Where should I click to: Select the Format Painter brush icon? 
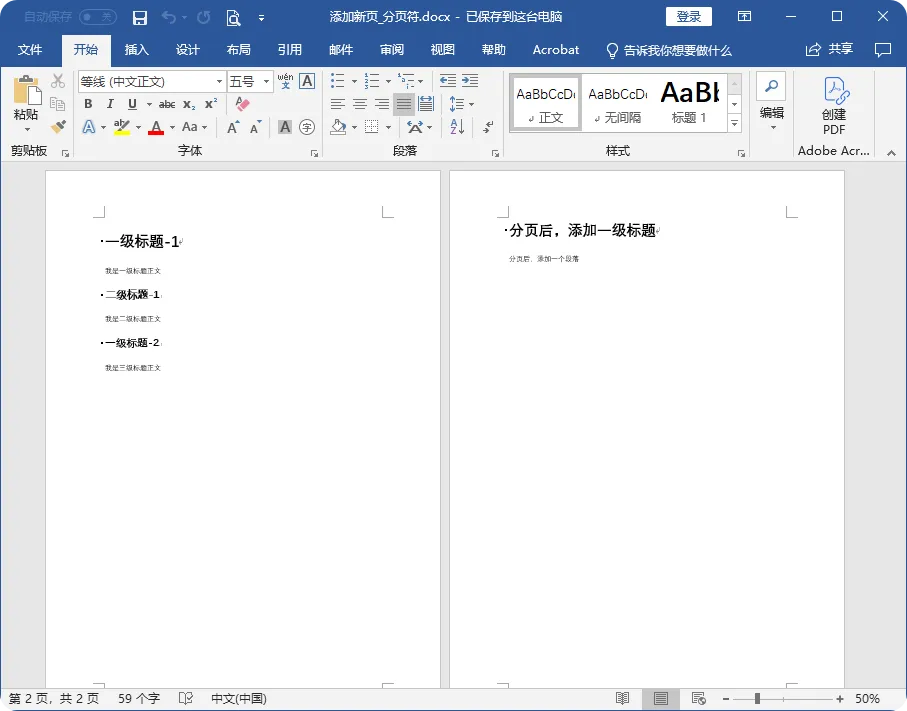click(58, 126)
